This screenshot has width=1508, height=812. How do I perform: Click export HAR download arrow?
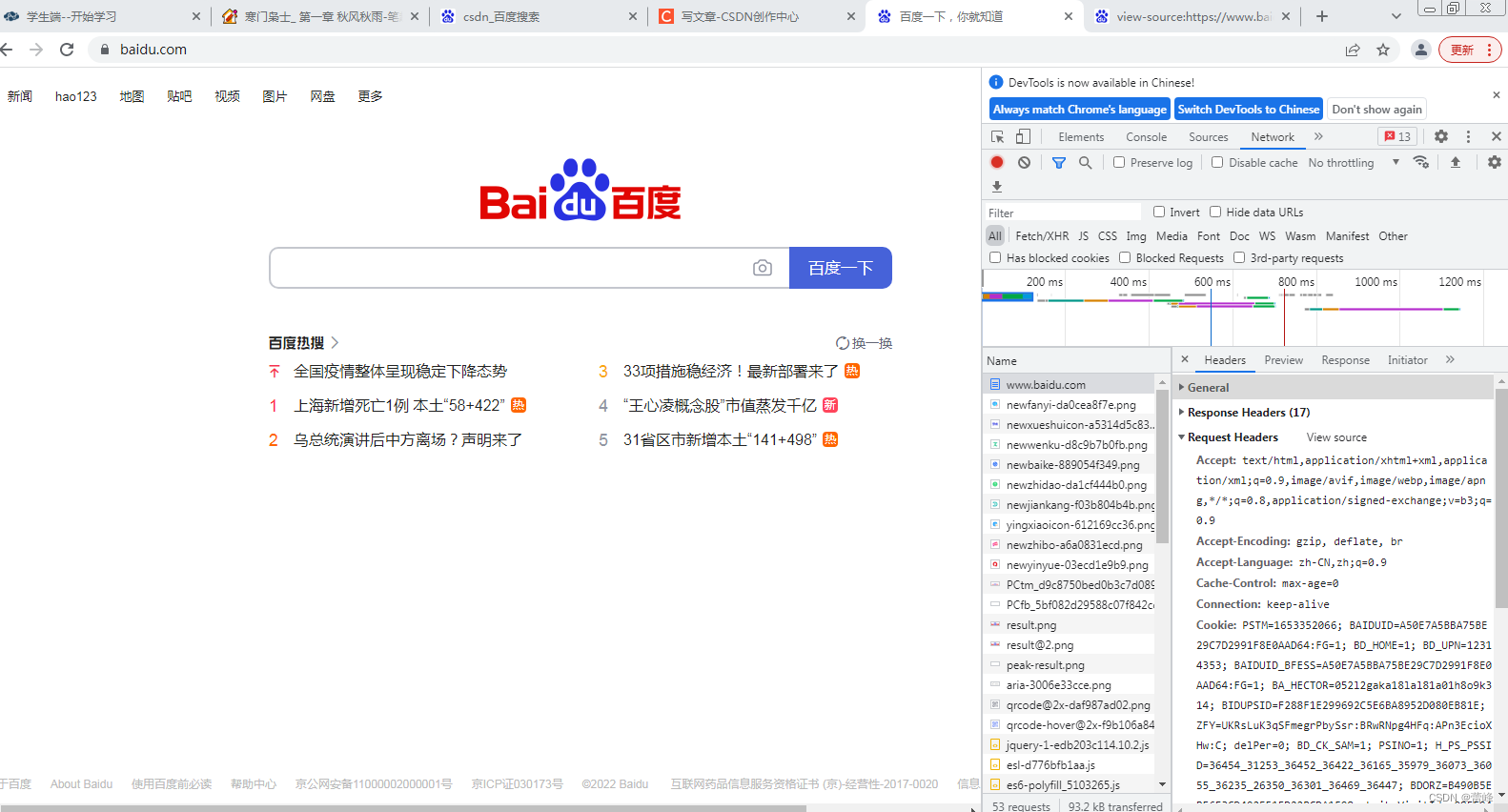(x=997, y=187)
